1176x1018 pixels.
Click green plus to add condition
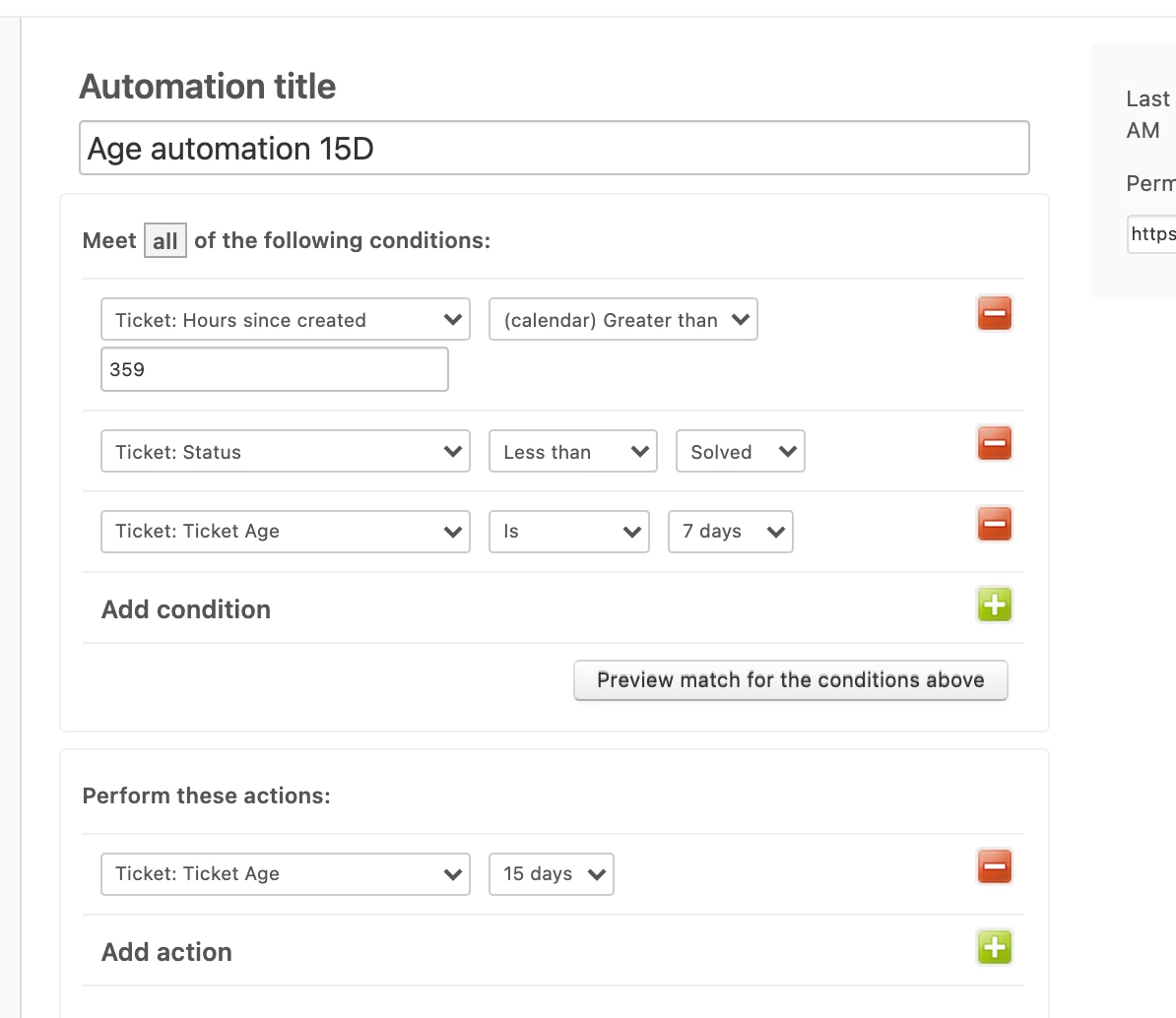pyautogui.click(x=994, y=604)
